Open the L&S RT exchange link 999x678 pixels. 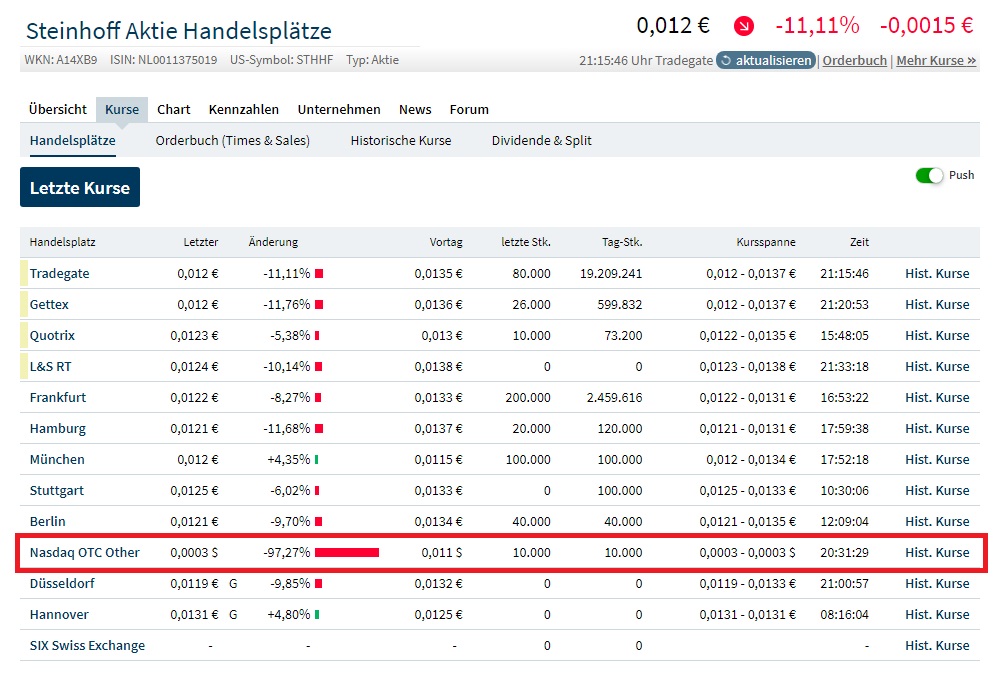click(x=50, y=367)
